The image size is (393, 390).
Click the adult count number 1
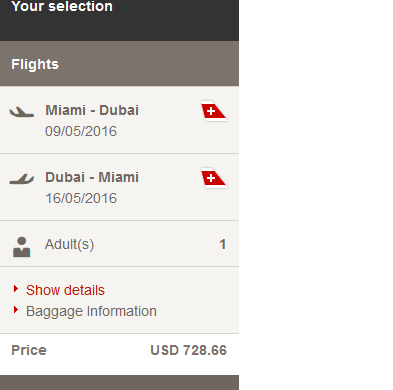pyautogui.click(x=223, y=244)
